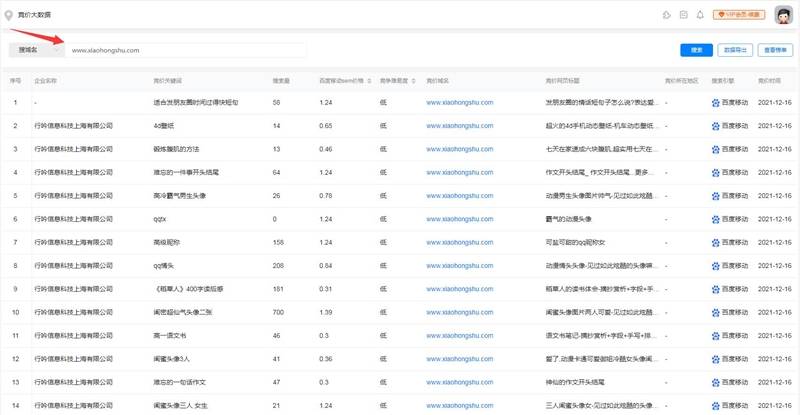Screen dimensions: 800x415
Task: Click Baidu paw icon in row 5
Action: 715,196
